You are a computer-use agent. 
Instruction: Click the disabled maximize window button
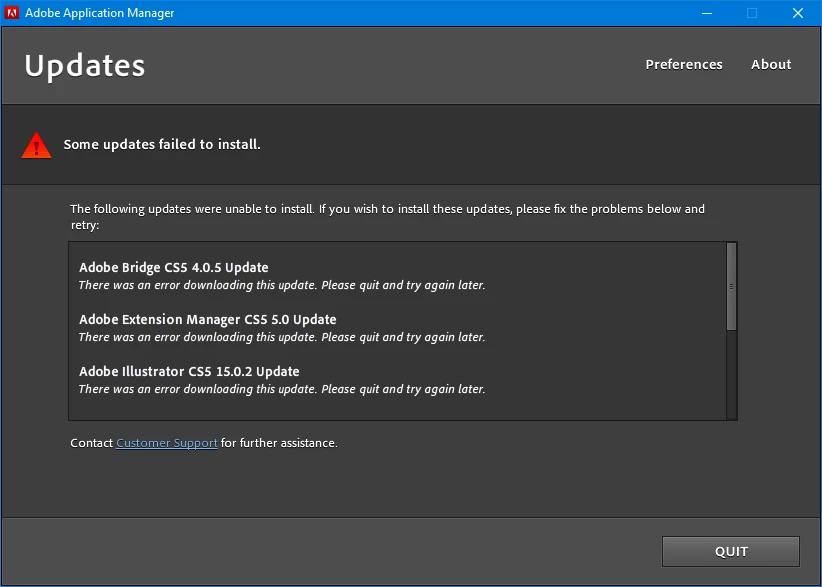click(x=752, y=13)
